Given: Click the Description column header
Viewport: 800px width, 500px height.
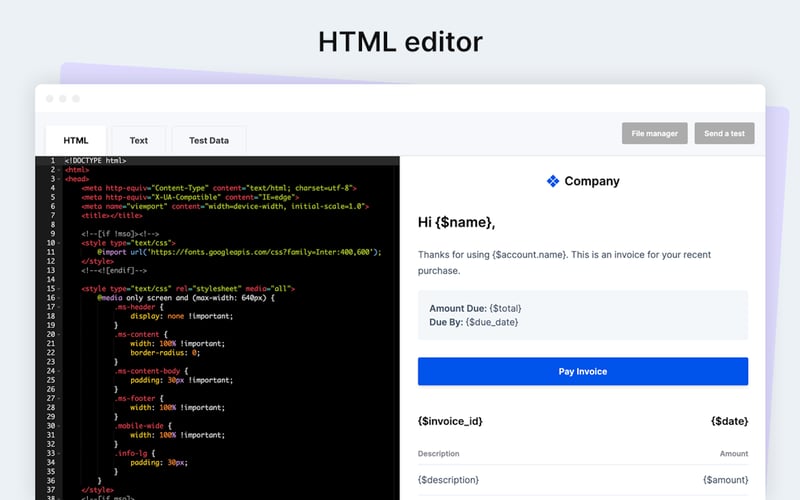Looking at the screenshot, I should click(x=438, y=454).
